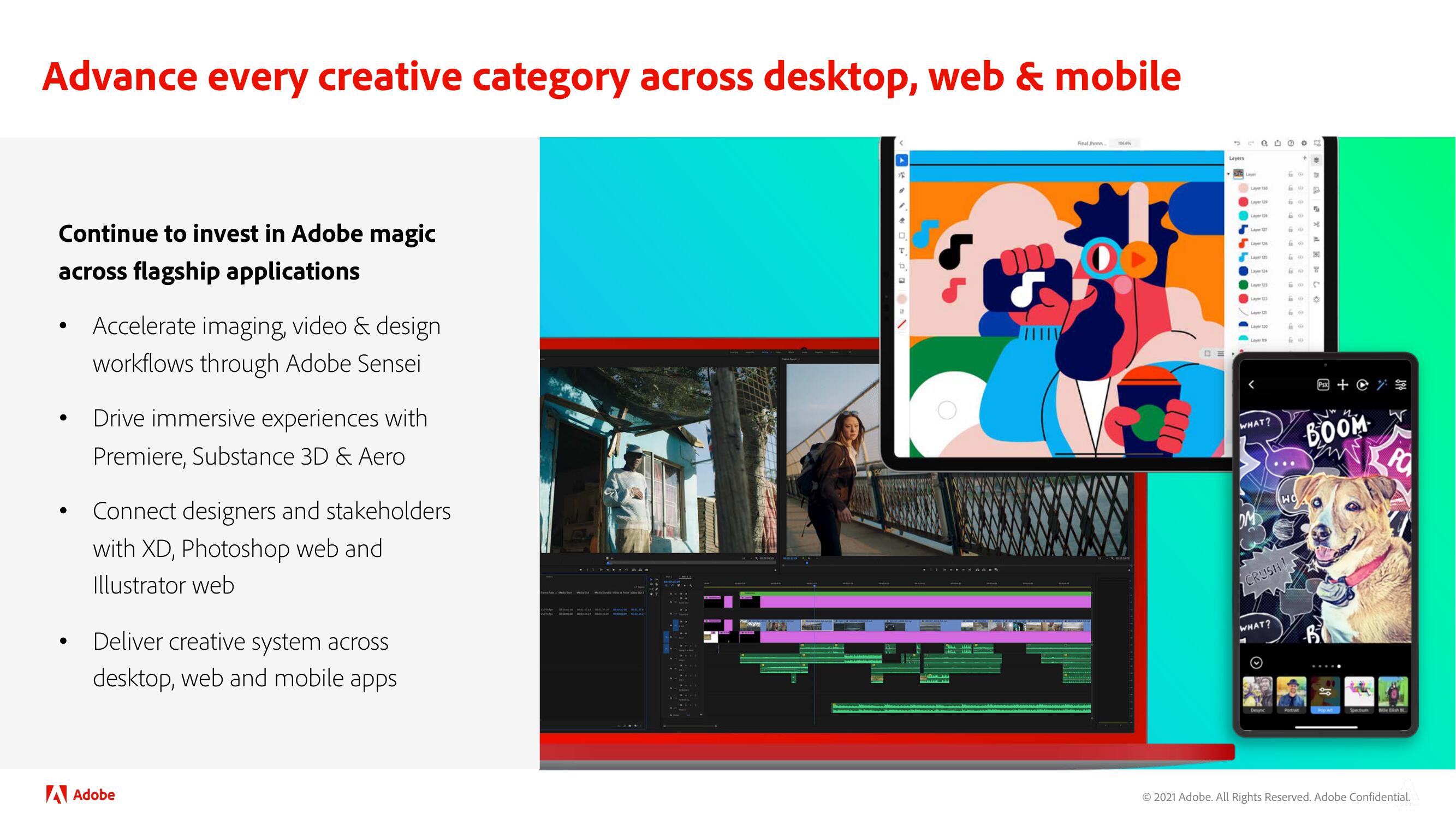The image size is (1456, 819).
Task: Choose the Pen tool in iPad toolbar
Action: point(902,191)
